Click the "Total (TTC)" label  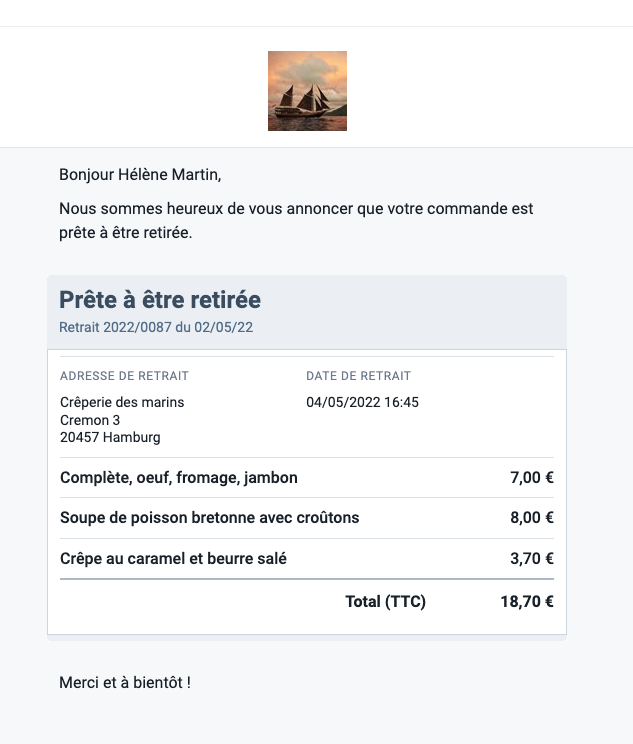coord(385,602)
